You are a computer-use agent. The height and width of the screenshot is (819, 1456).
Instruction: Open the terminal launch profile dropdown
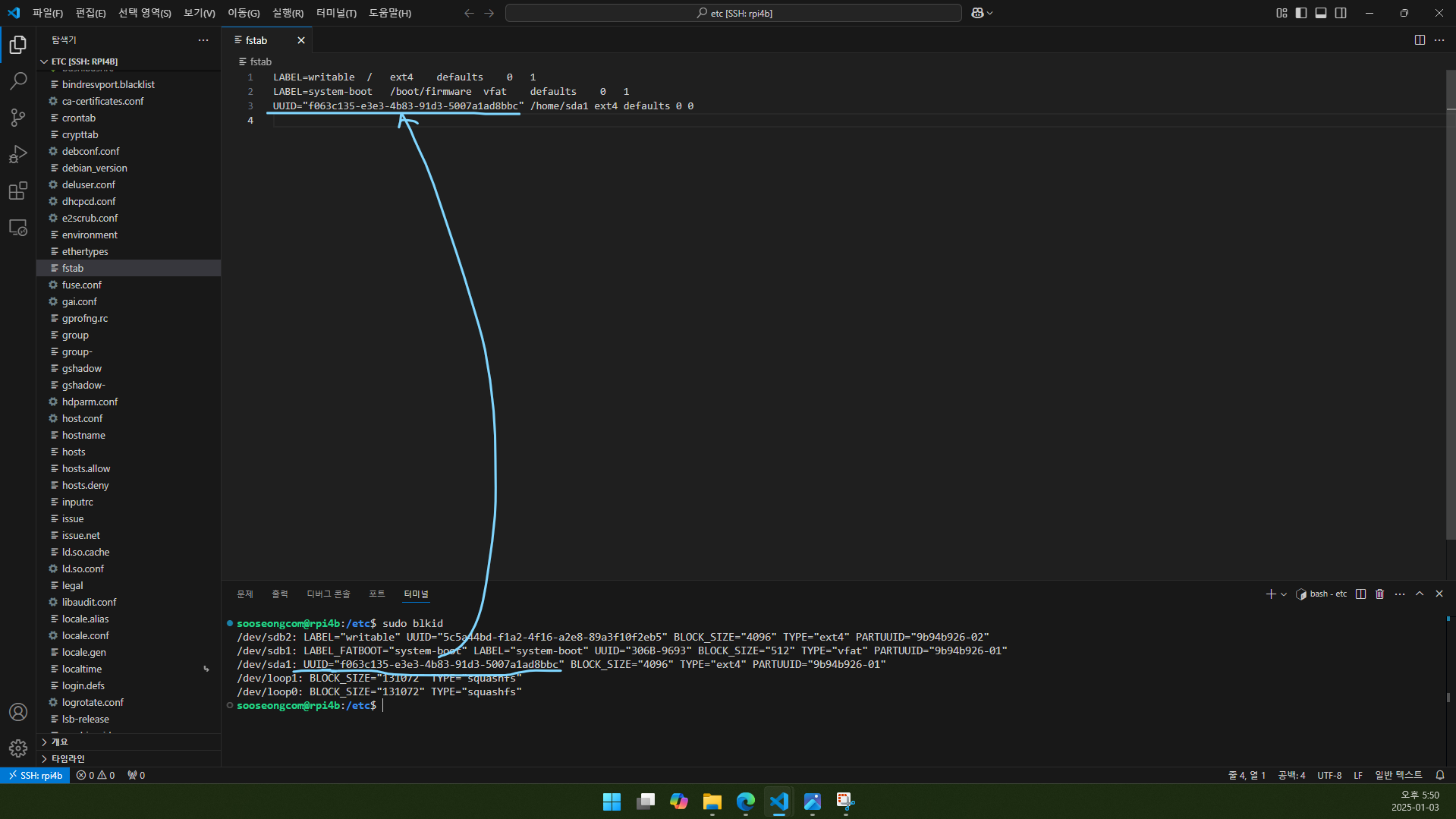tap(1284, 594)
